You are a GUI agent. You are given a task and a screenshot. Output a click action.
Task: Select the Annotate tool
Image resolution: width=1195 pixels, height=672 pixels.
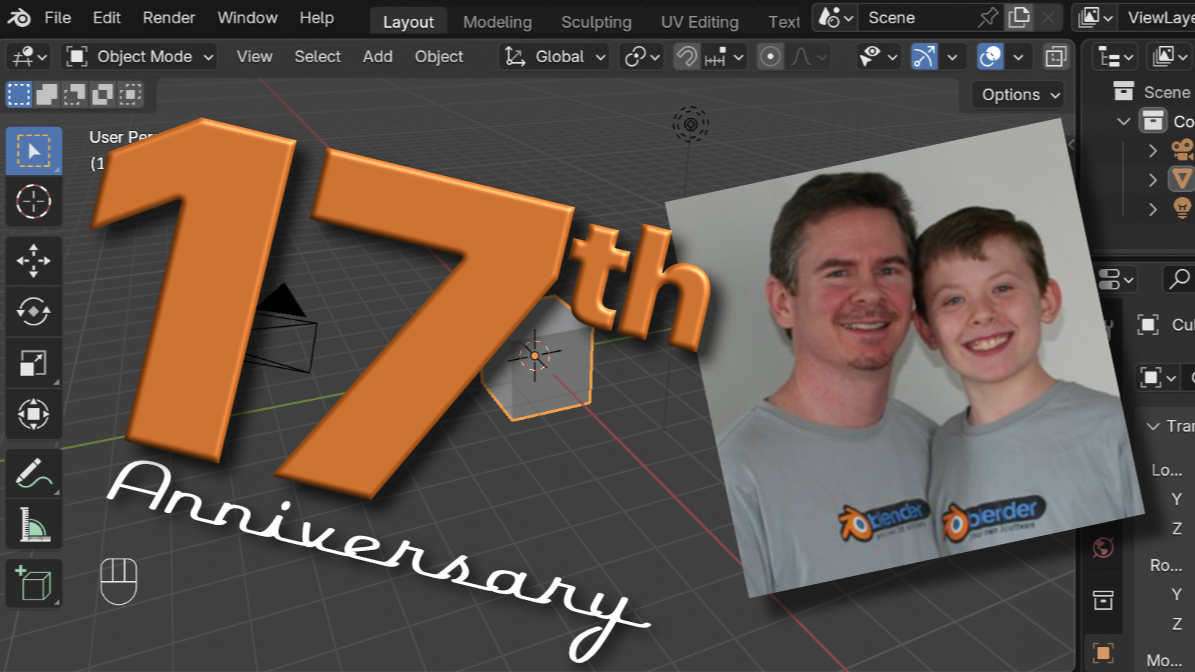[34, 473]
